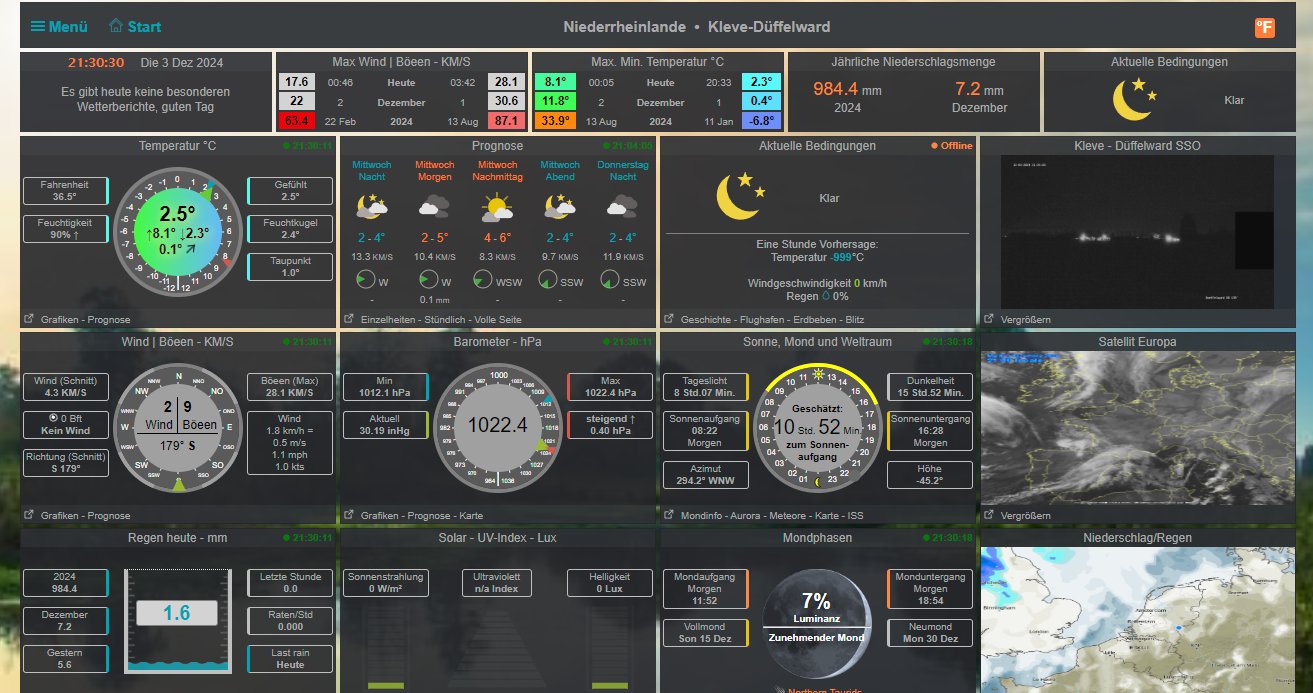Viewport: 1313px width, 693px height.
Task: Click Feuchtigkeit 90% value box
Action: 64,229
